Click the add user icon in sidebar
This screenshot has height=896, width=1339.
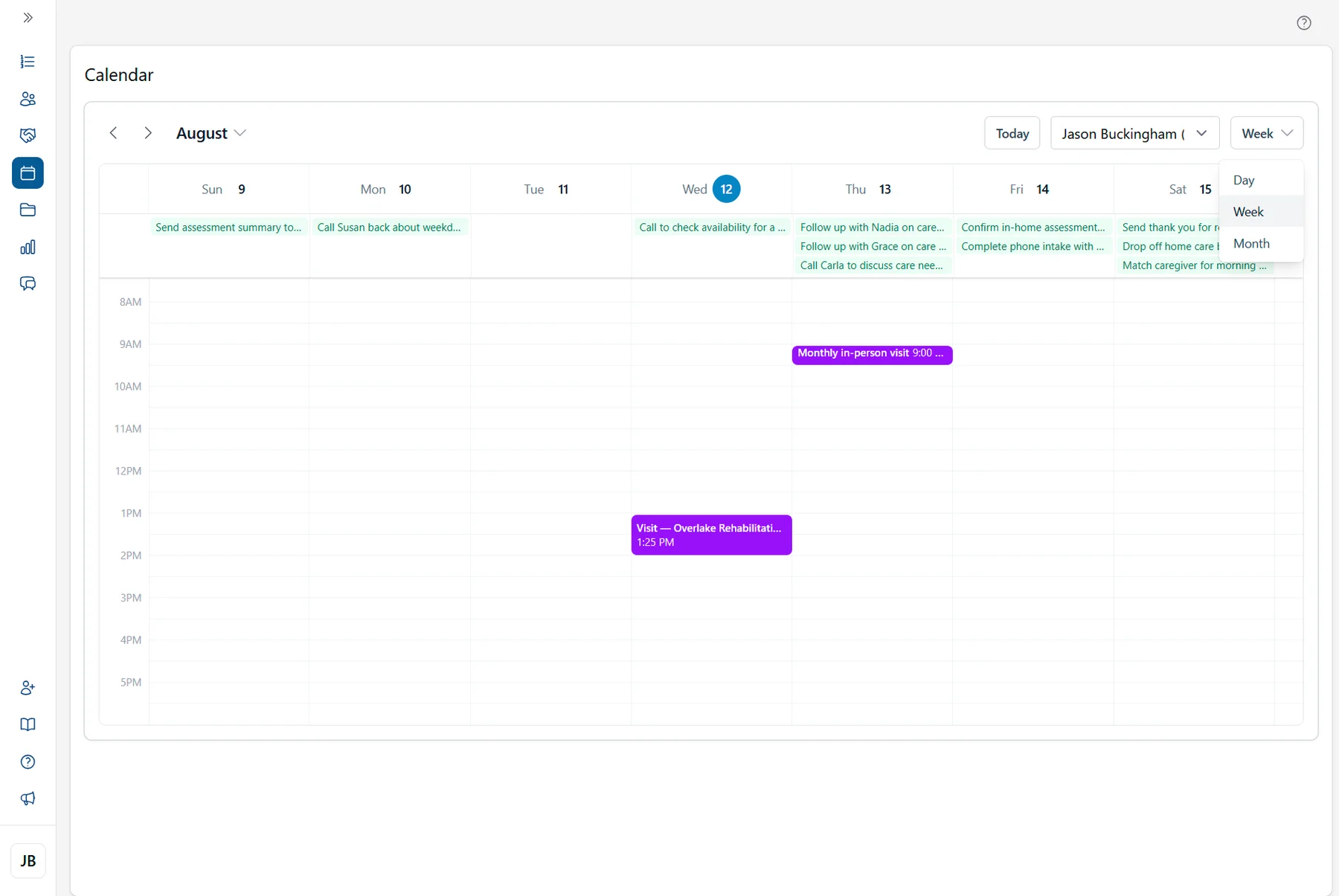coord(28,688)
